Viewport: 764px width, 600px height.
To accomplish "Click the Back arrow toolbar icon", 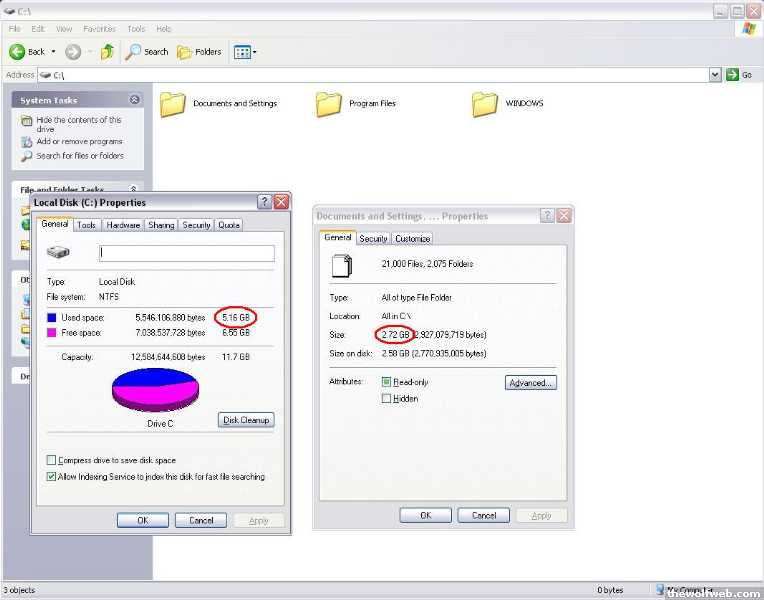I will click(x=17, y=52).
